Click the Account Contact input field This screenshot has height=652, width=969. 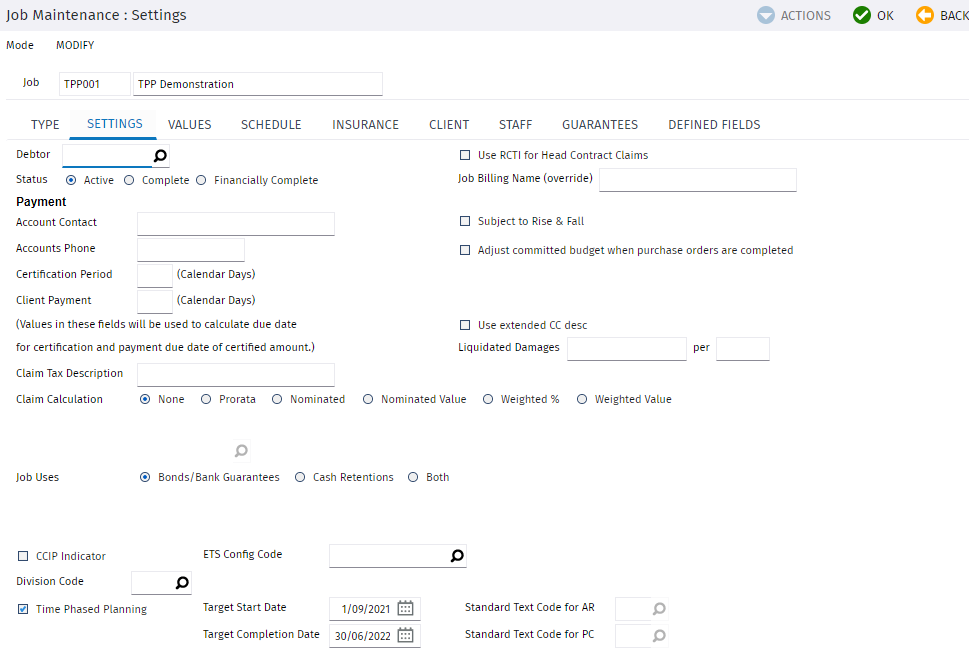236,224
